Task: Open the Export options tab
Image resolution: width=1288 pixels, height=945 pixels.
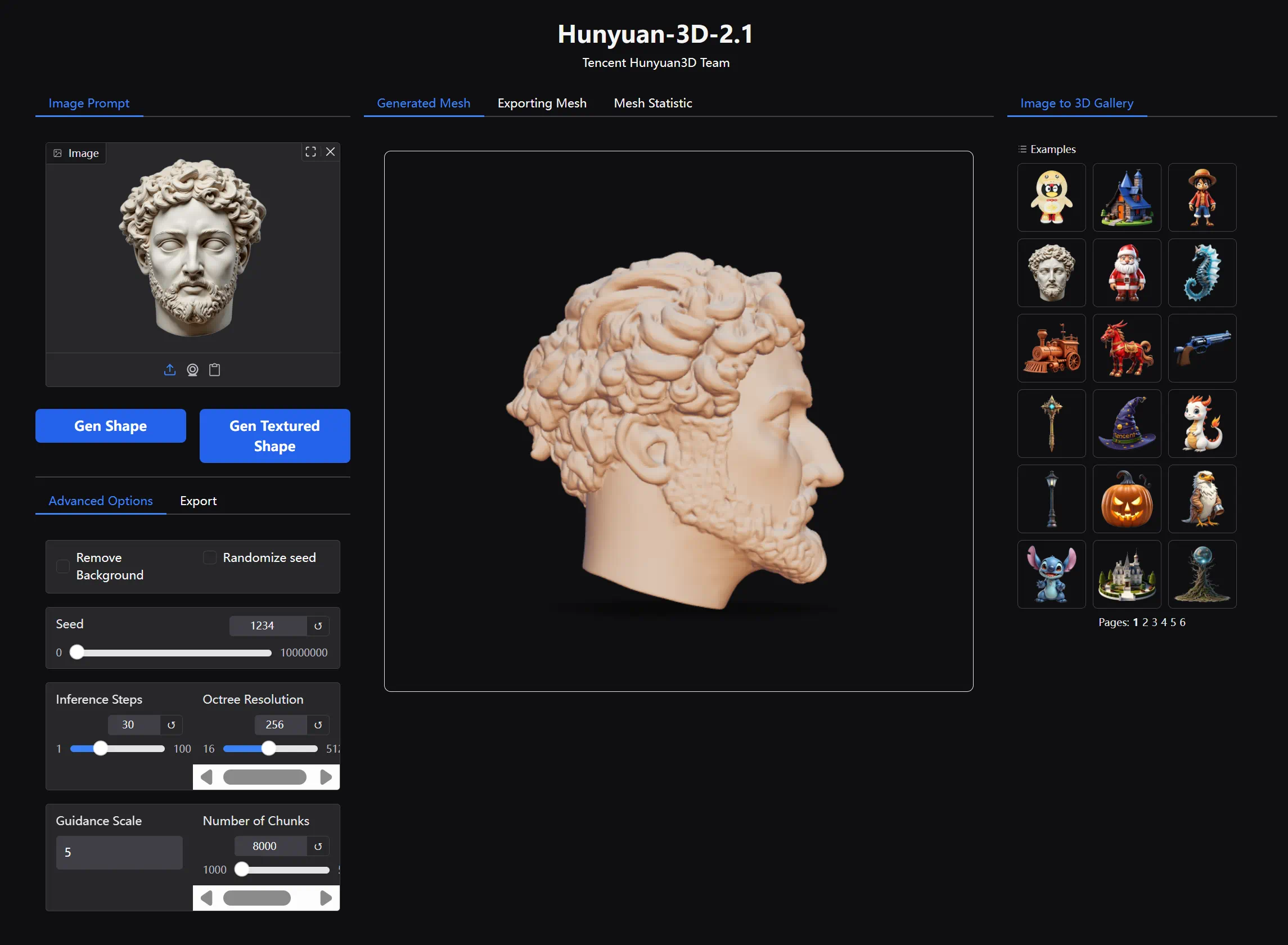Action: tap(198, 501)
